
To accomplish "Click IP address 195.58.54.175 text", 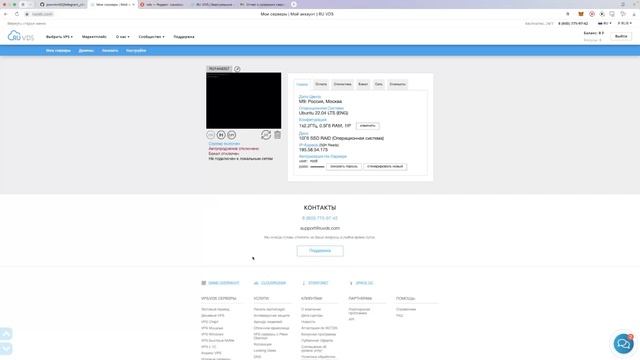I will click(x=313, y=150).
